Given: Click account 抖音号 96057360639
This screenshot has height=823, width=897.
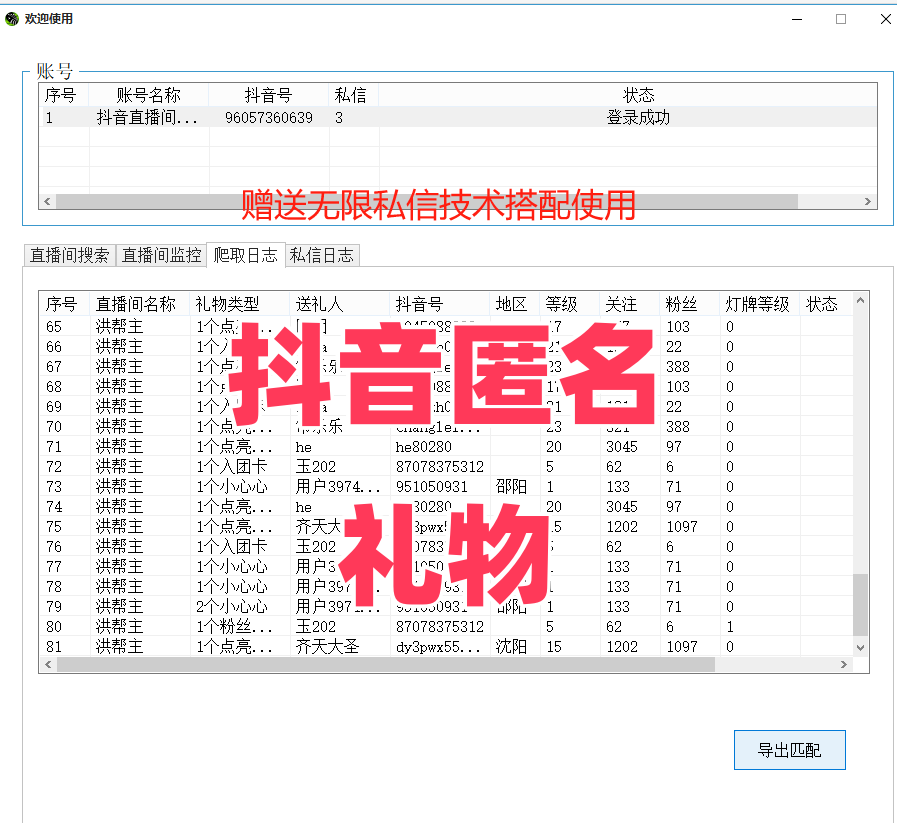Looking at the screenshot, I should (269, 118).
